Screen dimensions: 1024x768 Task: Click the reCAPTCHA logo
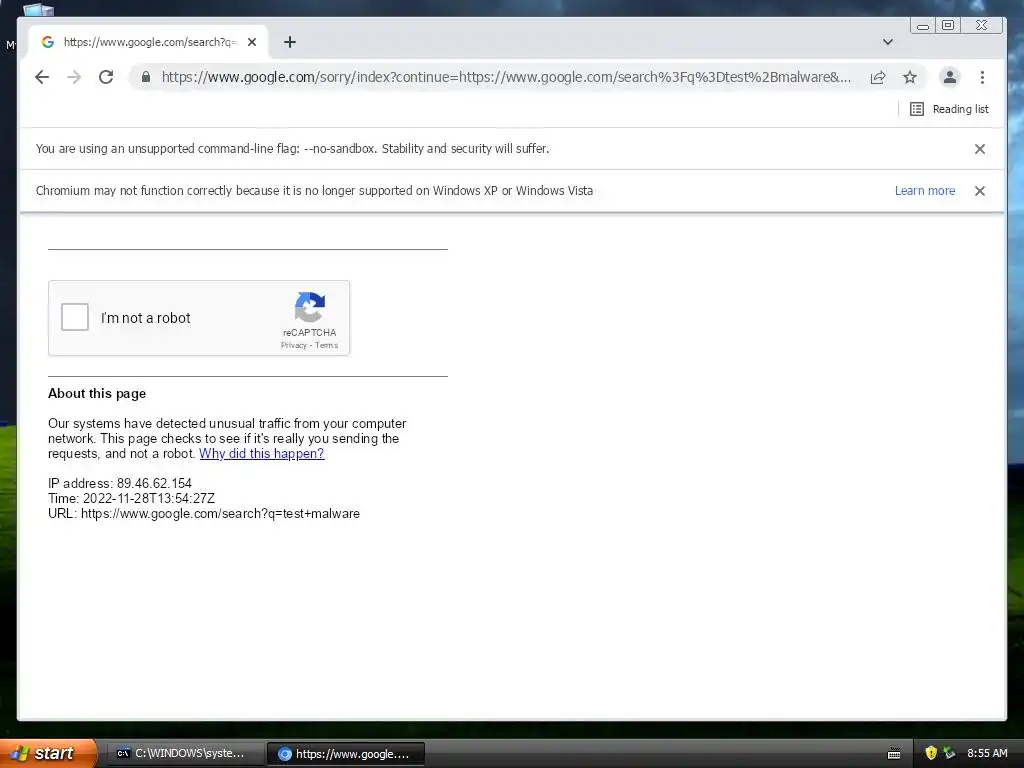pyautogui.click(x=310, y=307)
